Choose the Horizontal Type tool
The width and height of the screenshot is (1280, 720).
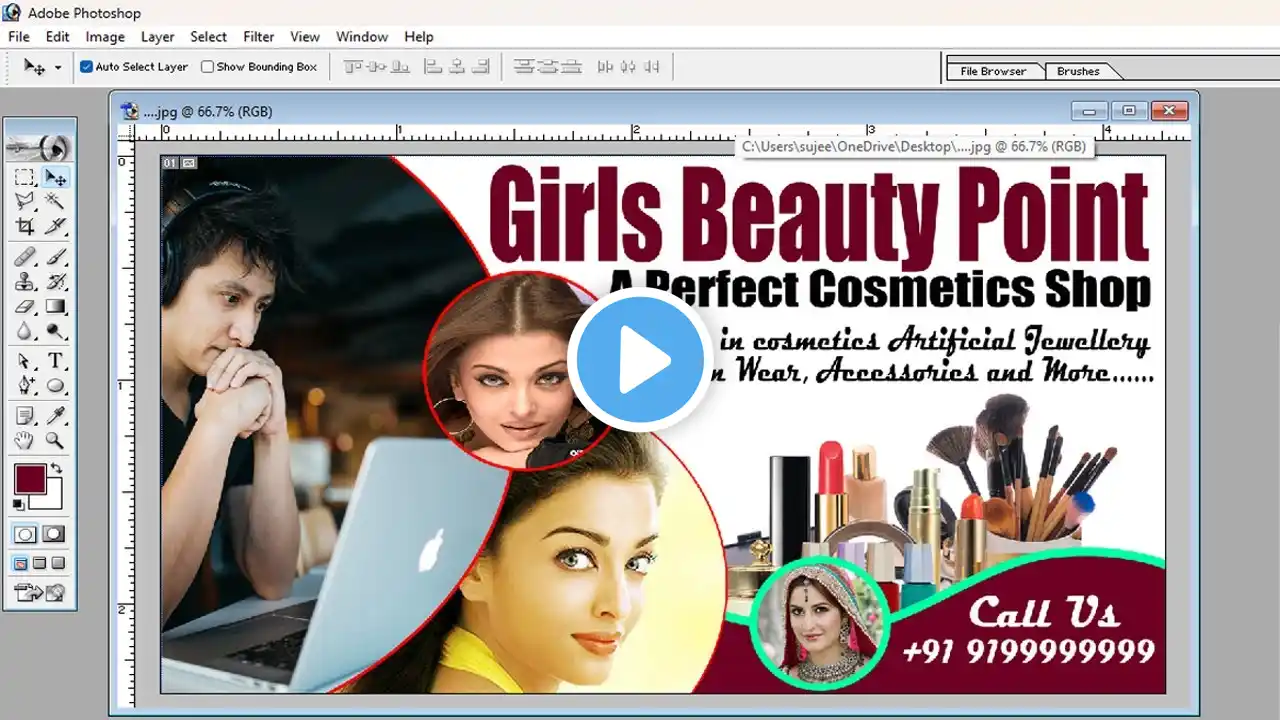coord(56,361)
